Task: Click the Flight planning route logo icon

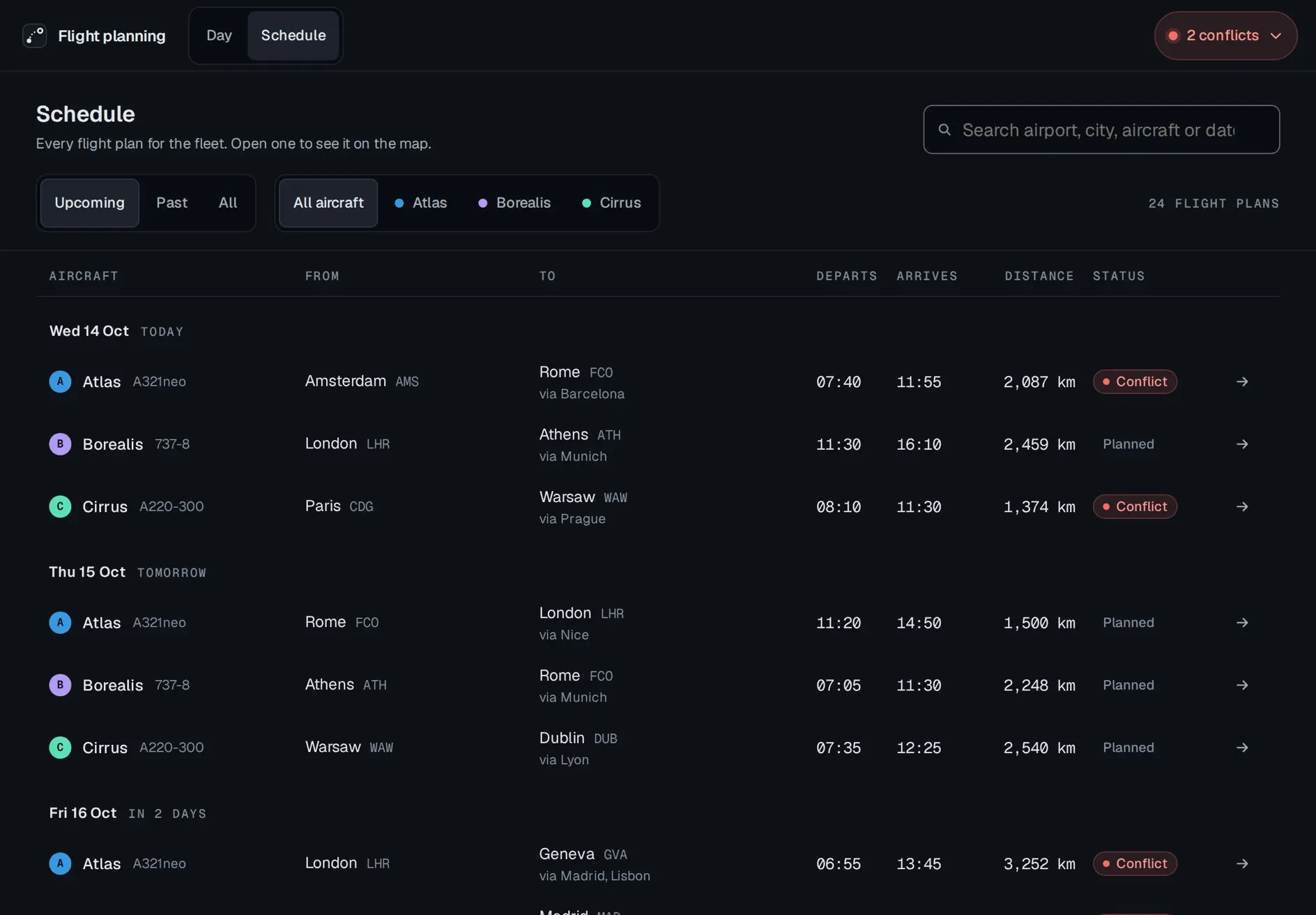Action: click(x=35, y=36)
